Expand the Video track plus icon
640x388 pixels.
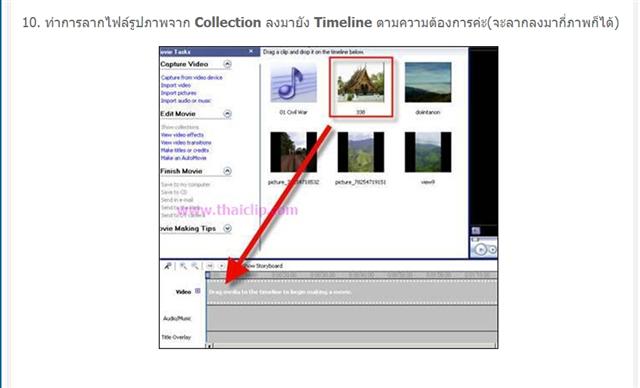coord(198,291)
